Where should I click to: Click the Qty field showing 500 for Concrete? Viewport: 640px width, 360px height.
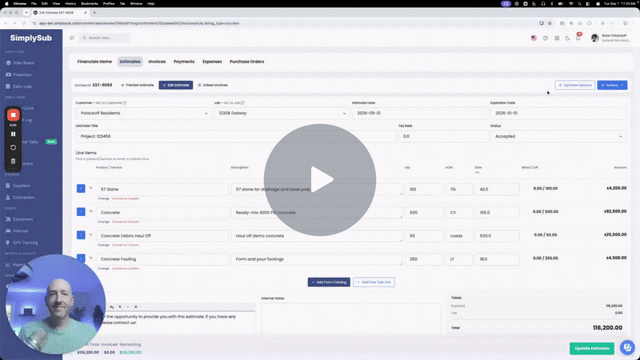point(424,213)
